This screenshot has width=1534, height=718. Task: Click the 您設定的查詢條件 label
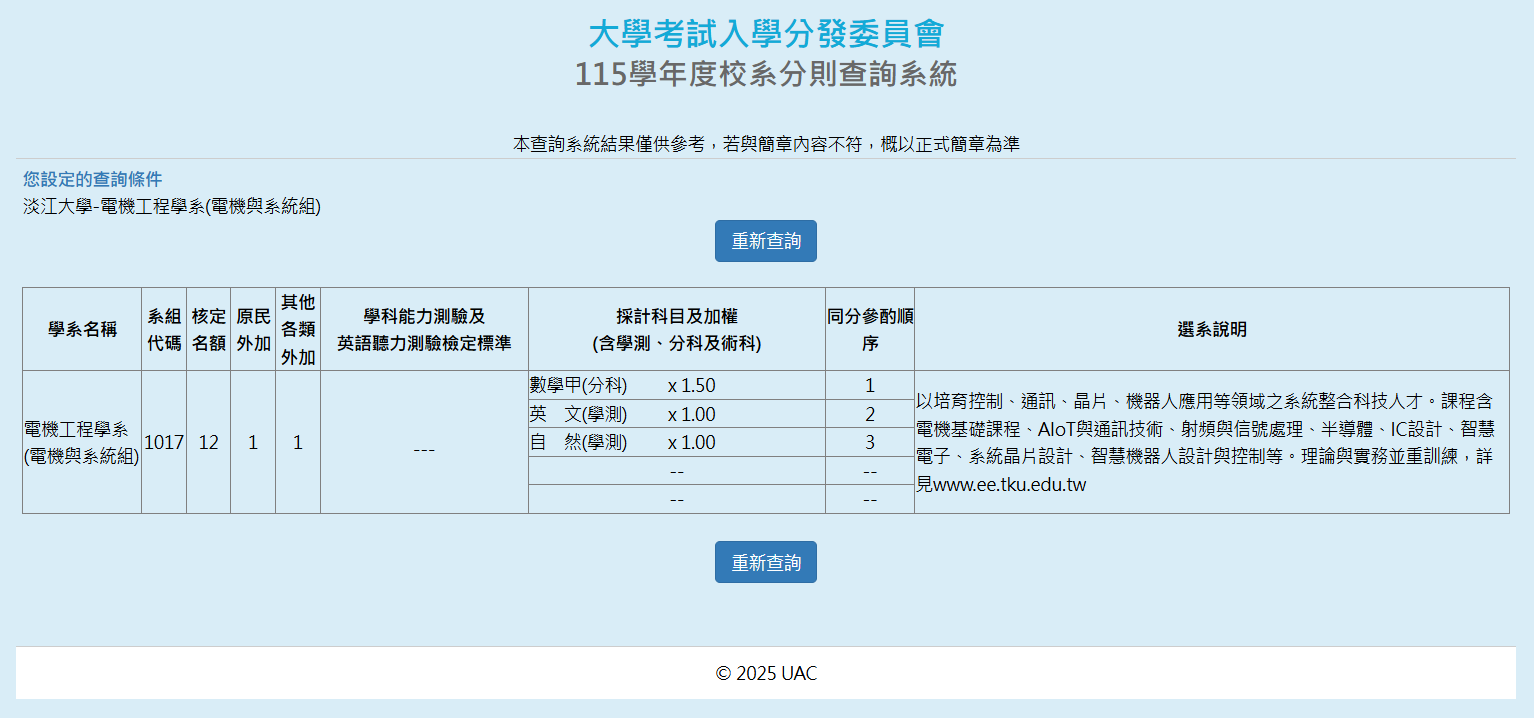tap(92, 179)
